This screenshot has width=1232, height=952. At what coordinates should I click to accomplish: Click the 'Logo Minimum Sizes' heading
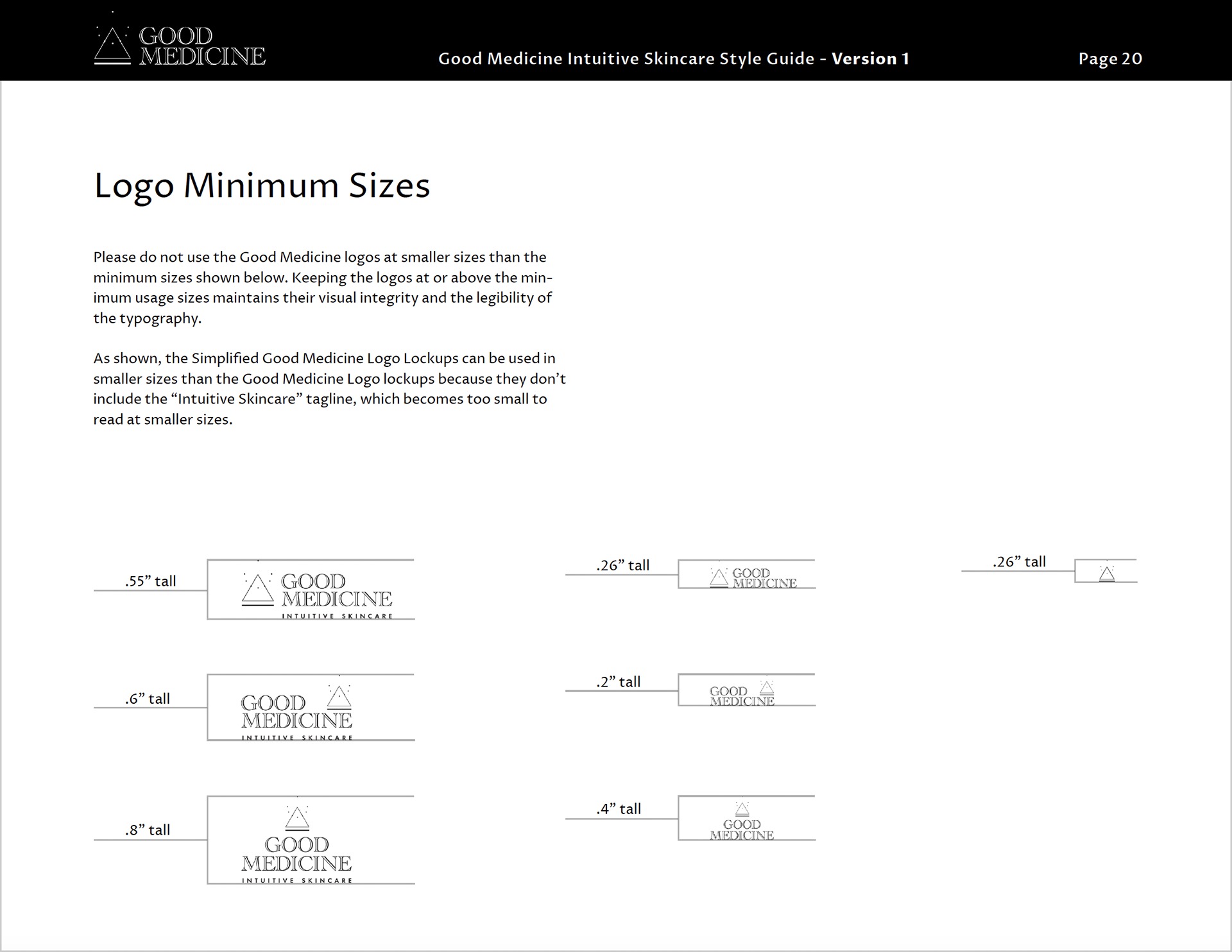[x=262, y=185]
